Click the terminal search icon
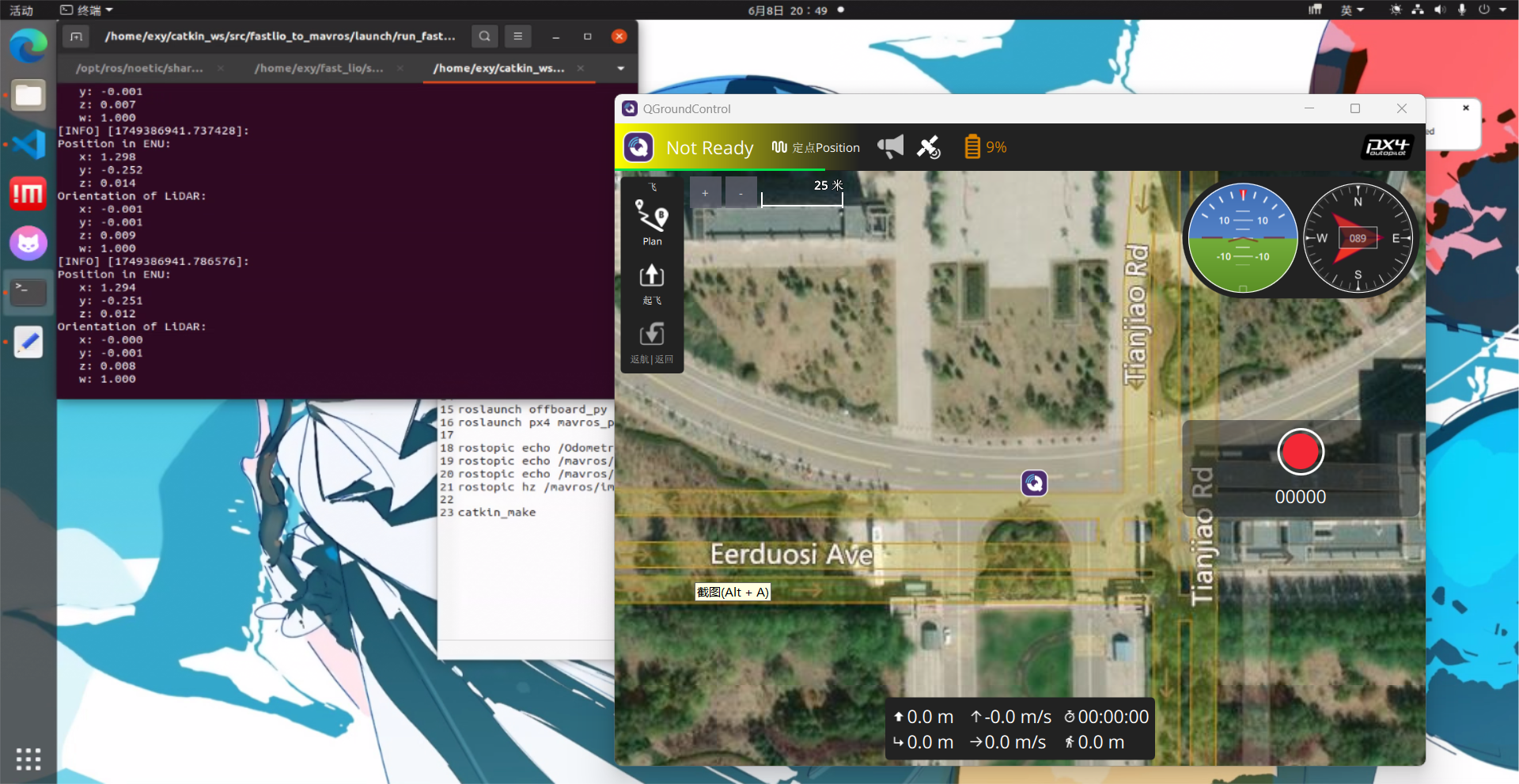The width and height of the screenshot is (1519, 784). (x=485, y=36)
